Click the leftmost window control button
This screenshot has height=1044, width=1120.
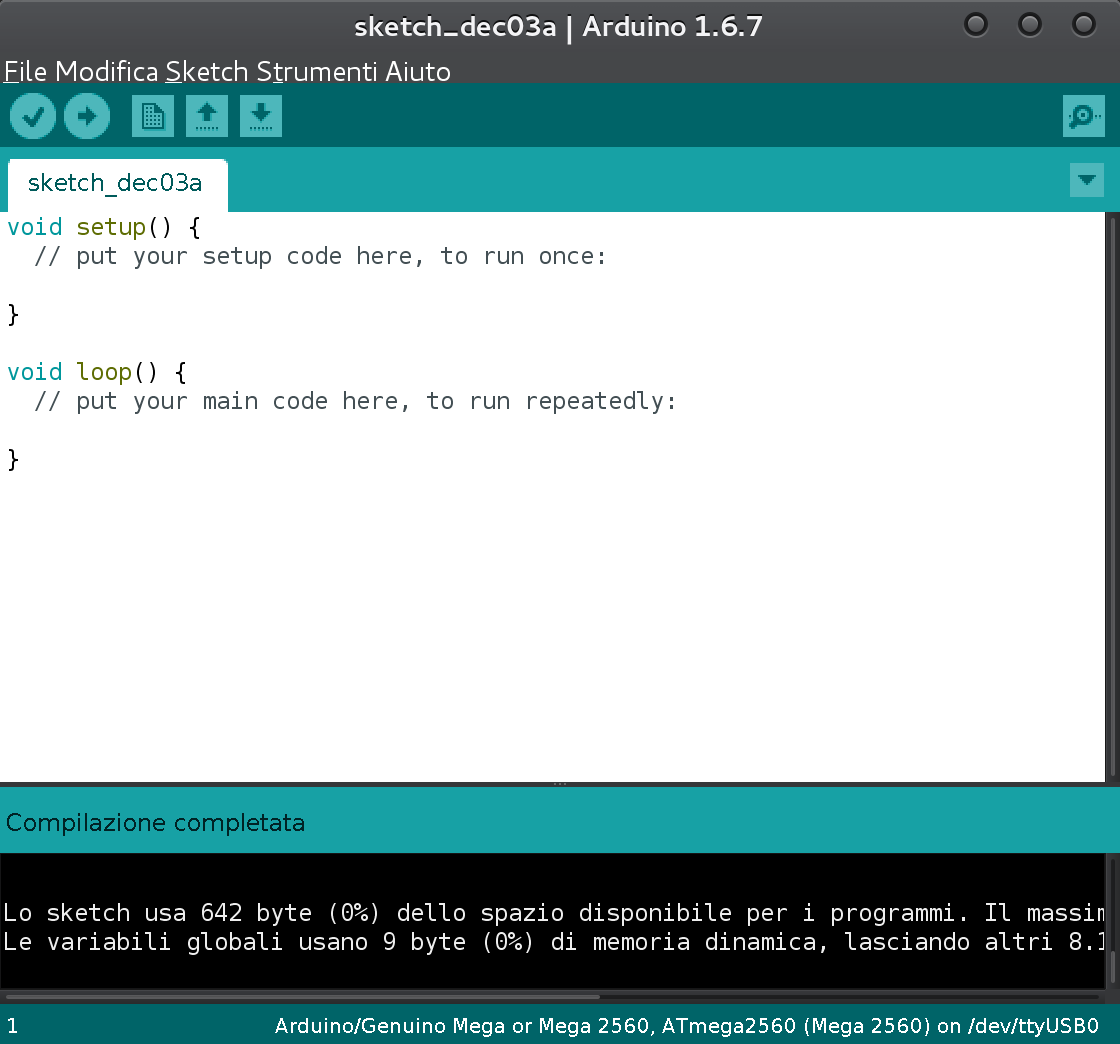point(976,25)
